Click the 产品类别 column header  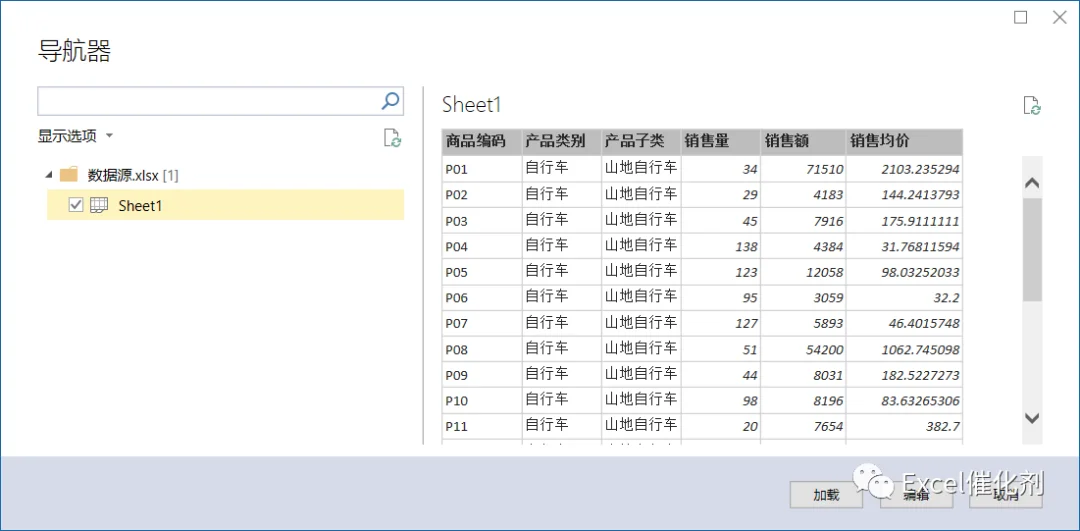(561, 142)
